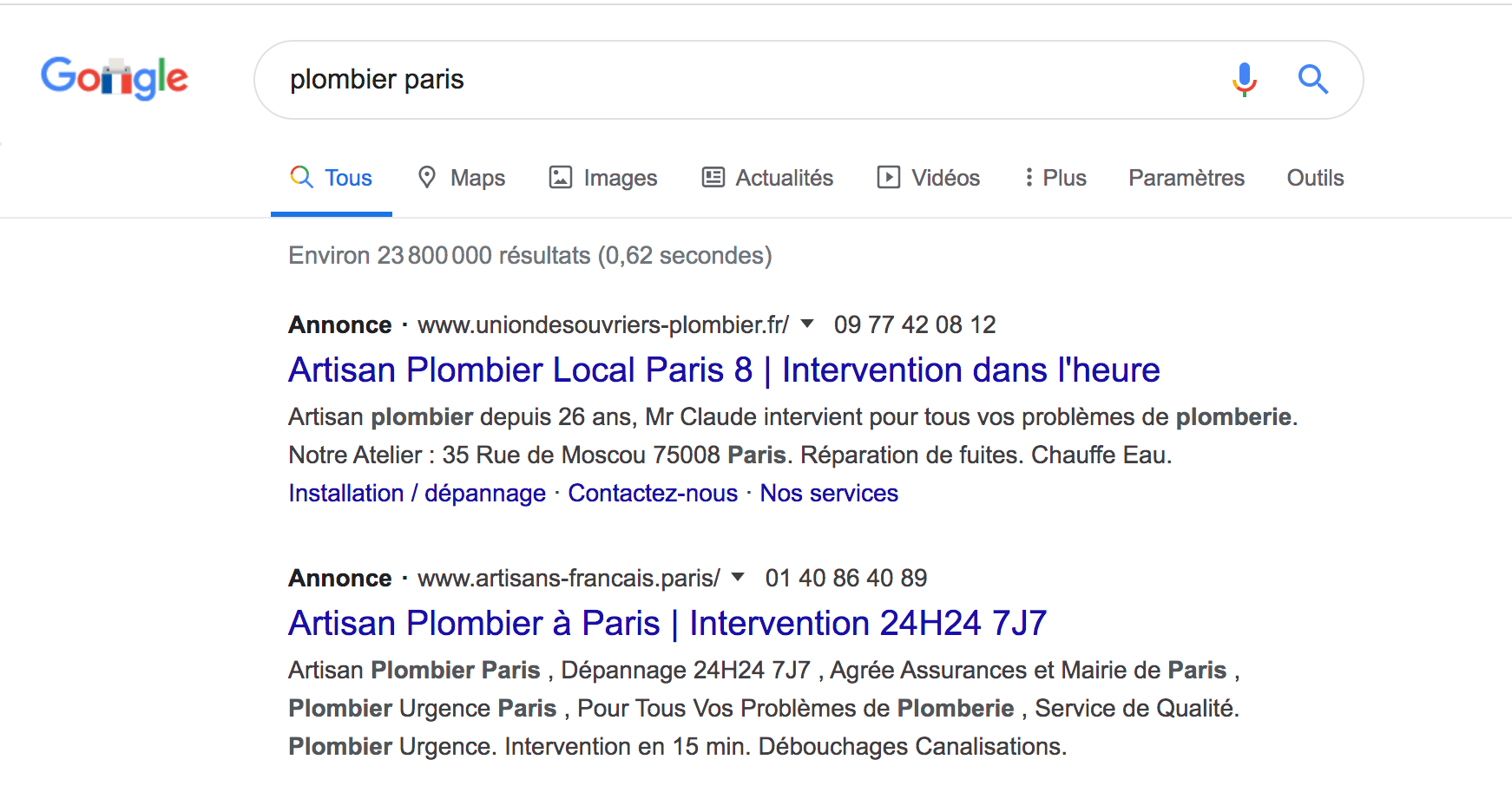The height and width of the screenshot is (812, 1512).
Task: Open Actualités via its newspaper icon
Action: pos(713,177)
